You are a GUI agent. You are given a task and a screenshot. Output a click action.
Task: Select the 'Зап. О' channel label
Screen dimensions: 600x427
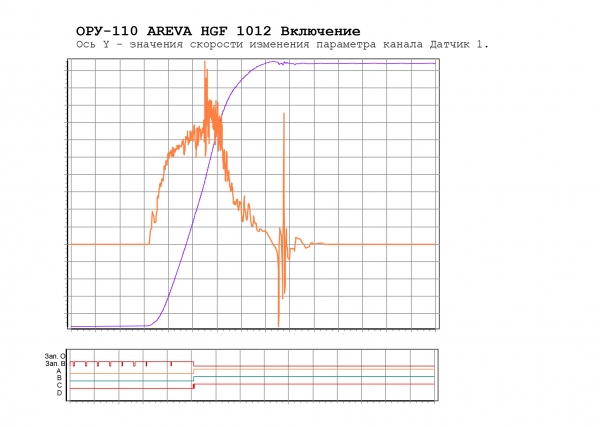click(55, 356)
